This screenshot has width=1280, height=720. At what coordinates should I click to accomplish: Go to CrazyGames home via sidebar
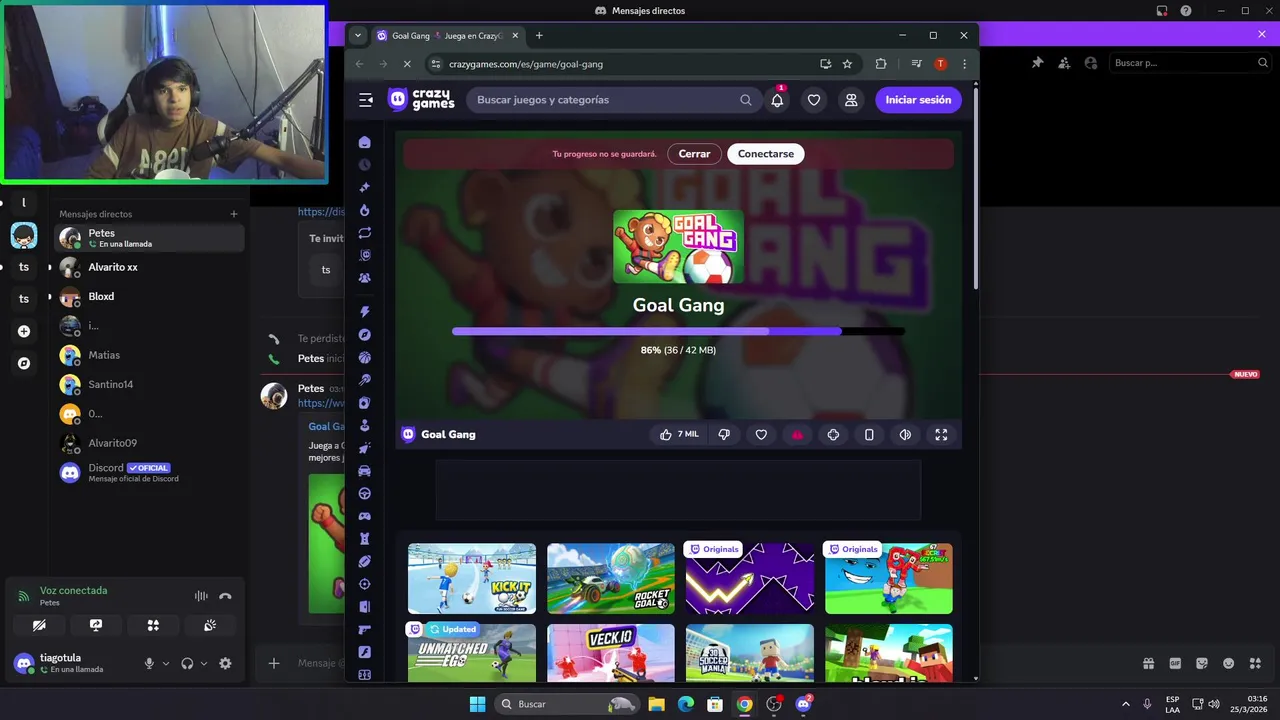[x=365, y=142]
